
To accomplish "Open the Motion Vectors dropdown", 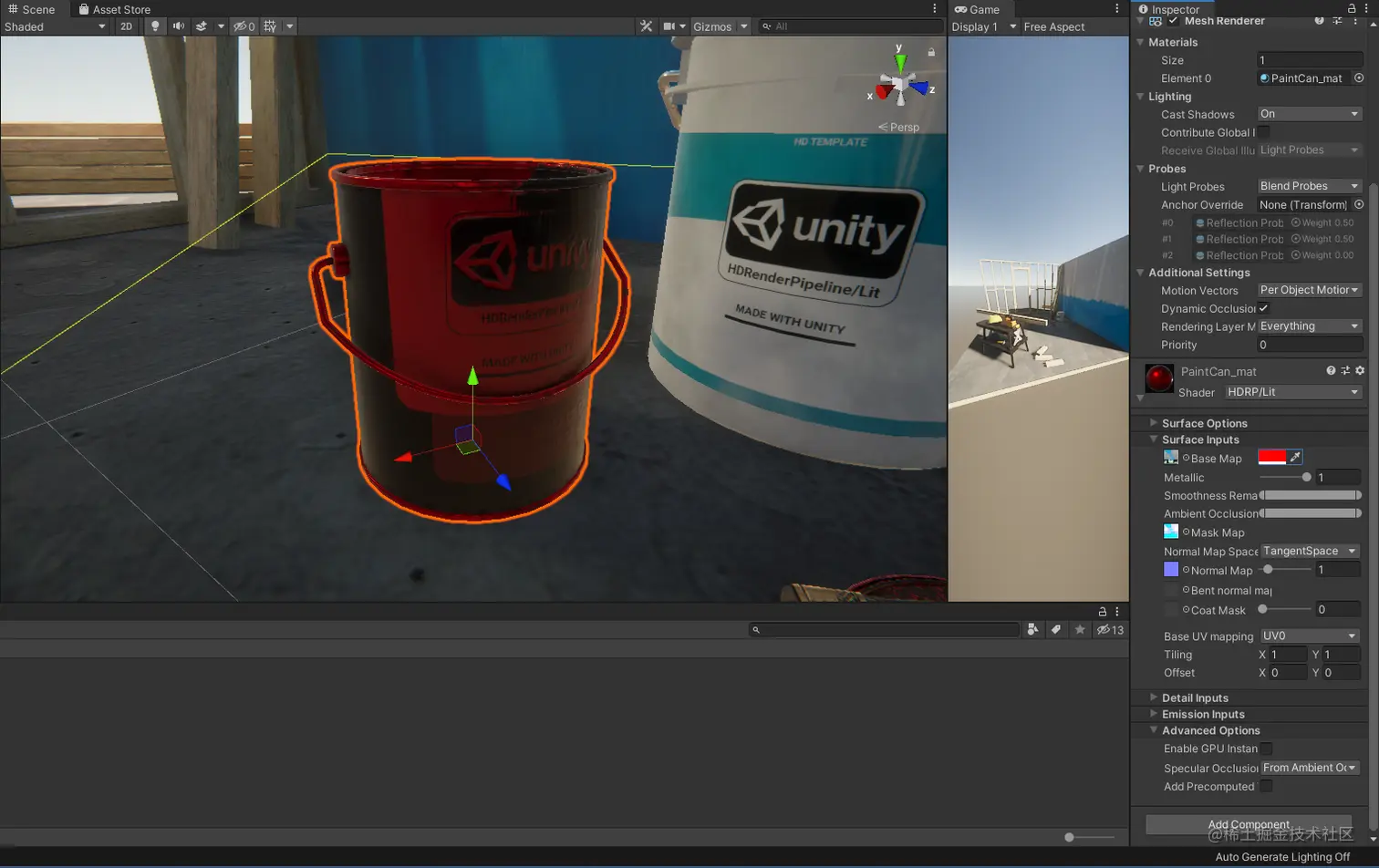I will pyautogui.click(x=1309, y=290).
